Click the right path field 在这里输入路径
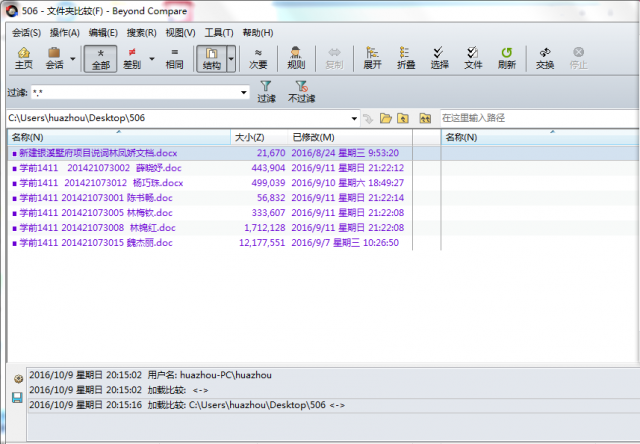 [x=540, y=118]
